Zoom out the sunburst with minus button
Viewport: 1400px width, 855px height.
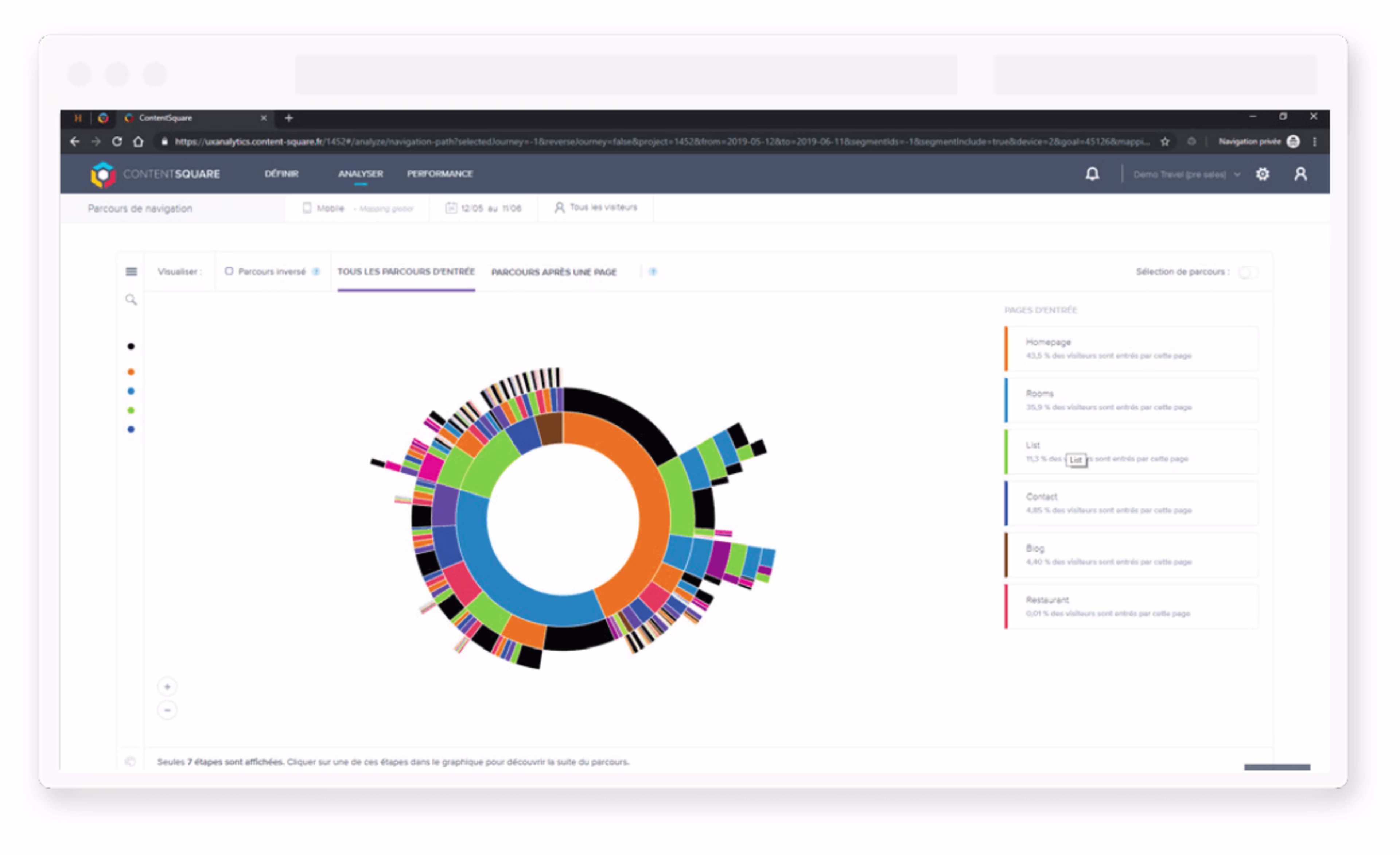tap(167, 710)
